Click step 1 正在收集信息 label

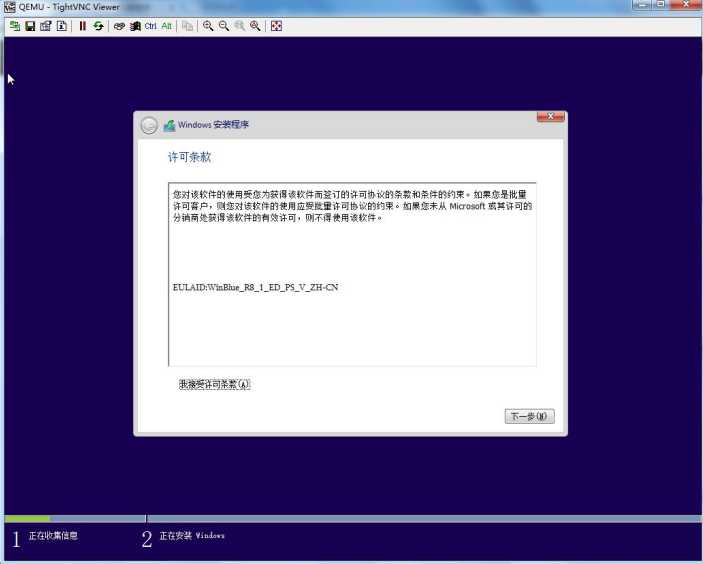point(53,536)
